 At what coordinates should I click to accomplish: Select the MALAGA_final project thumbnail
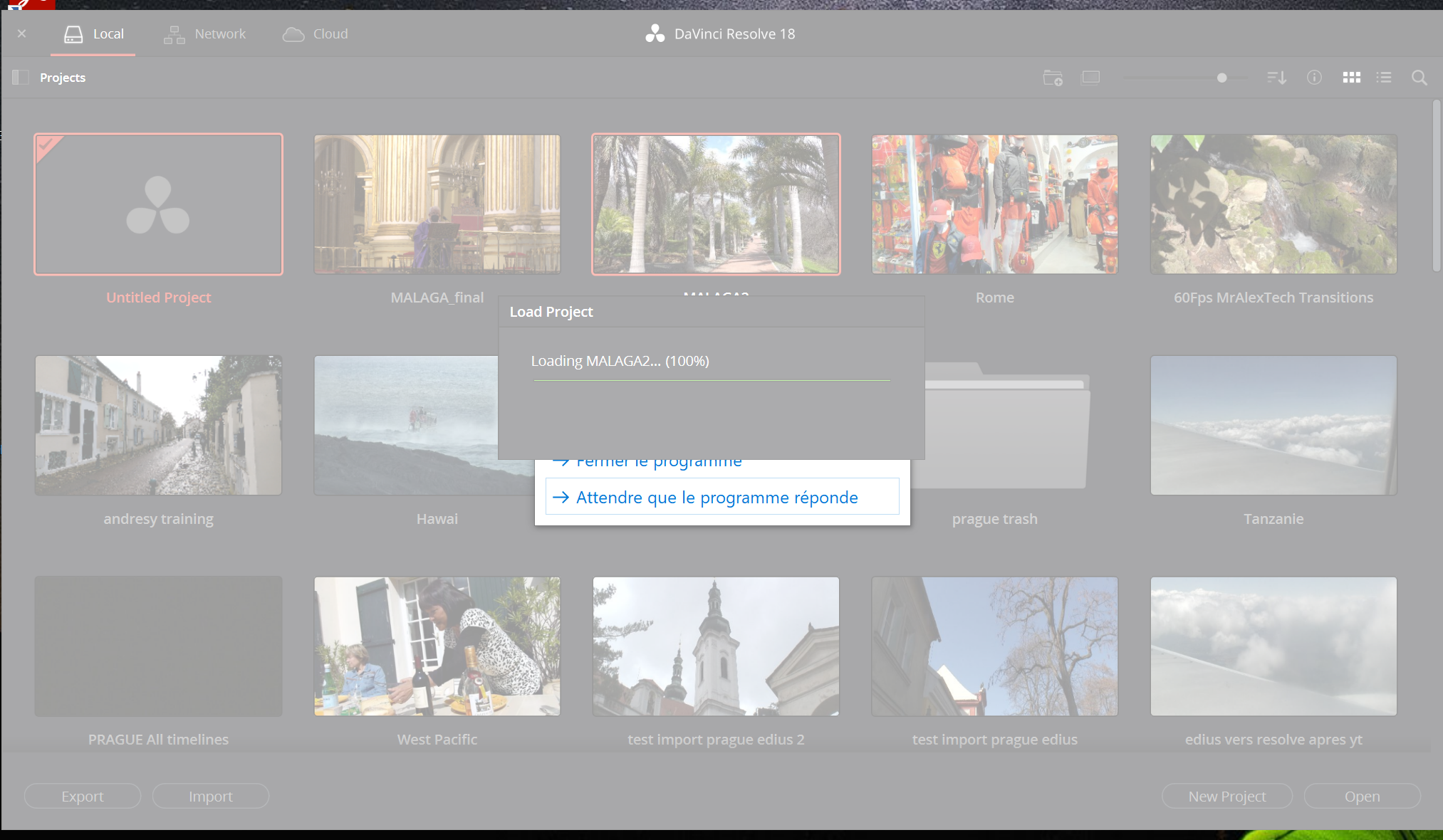pyautogui.click(x=437, y=204)
